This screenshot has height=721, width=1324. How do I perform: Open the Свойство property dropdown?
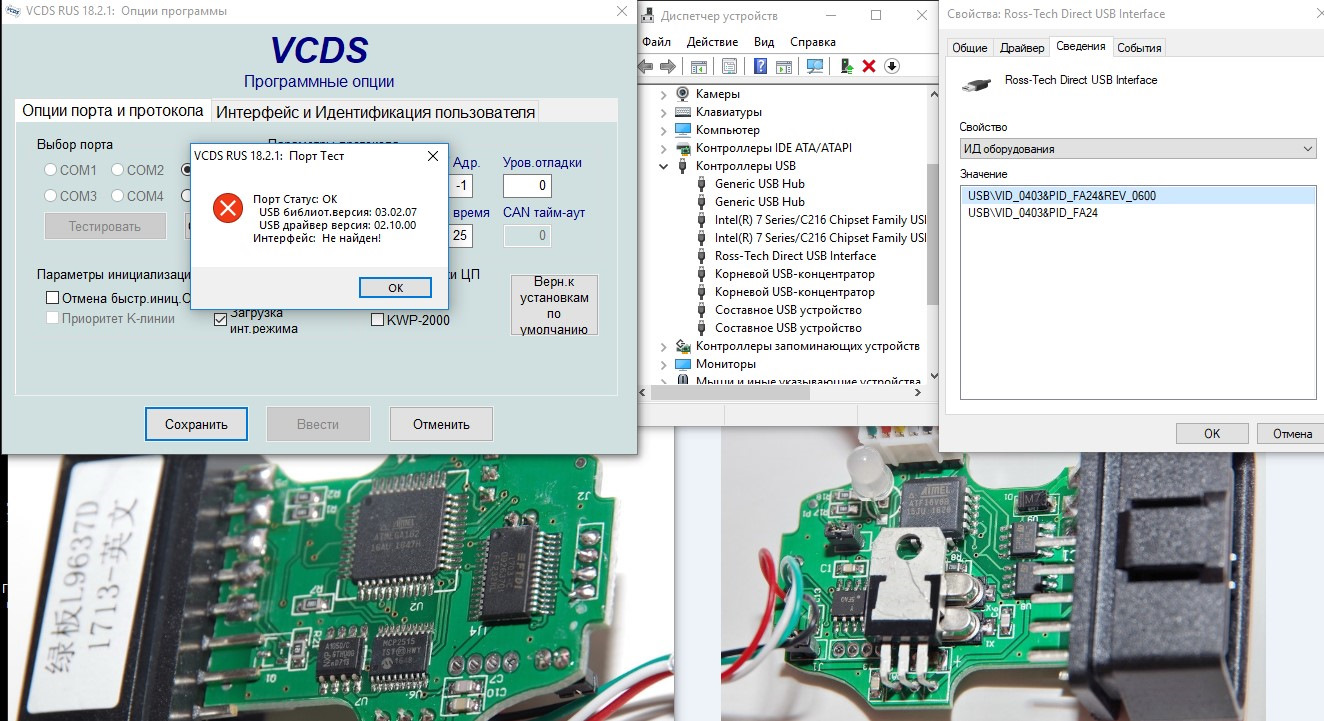(x=1137, y=149)
